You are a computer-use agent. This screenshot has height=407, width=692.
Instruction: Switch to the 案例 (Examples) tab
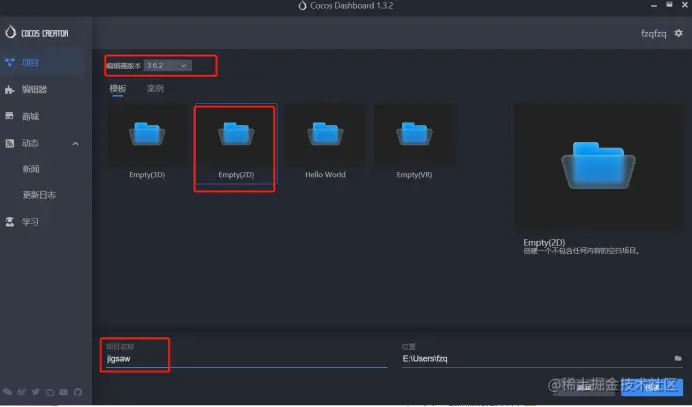(x=155, y=89)
